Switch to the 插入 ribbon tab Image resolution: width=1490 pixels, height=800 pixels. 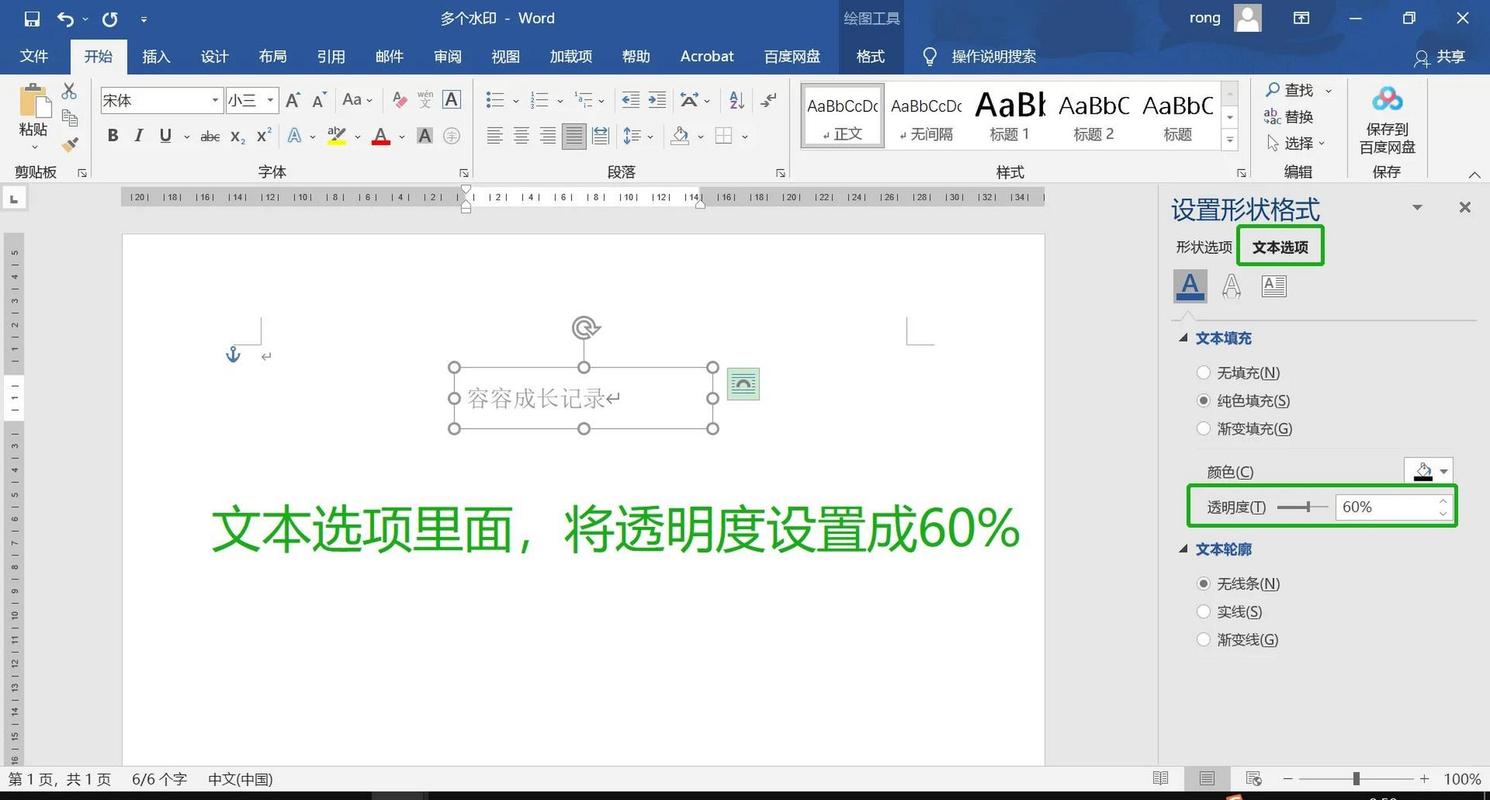(x=157, y=57)
